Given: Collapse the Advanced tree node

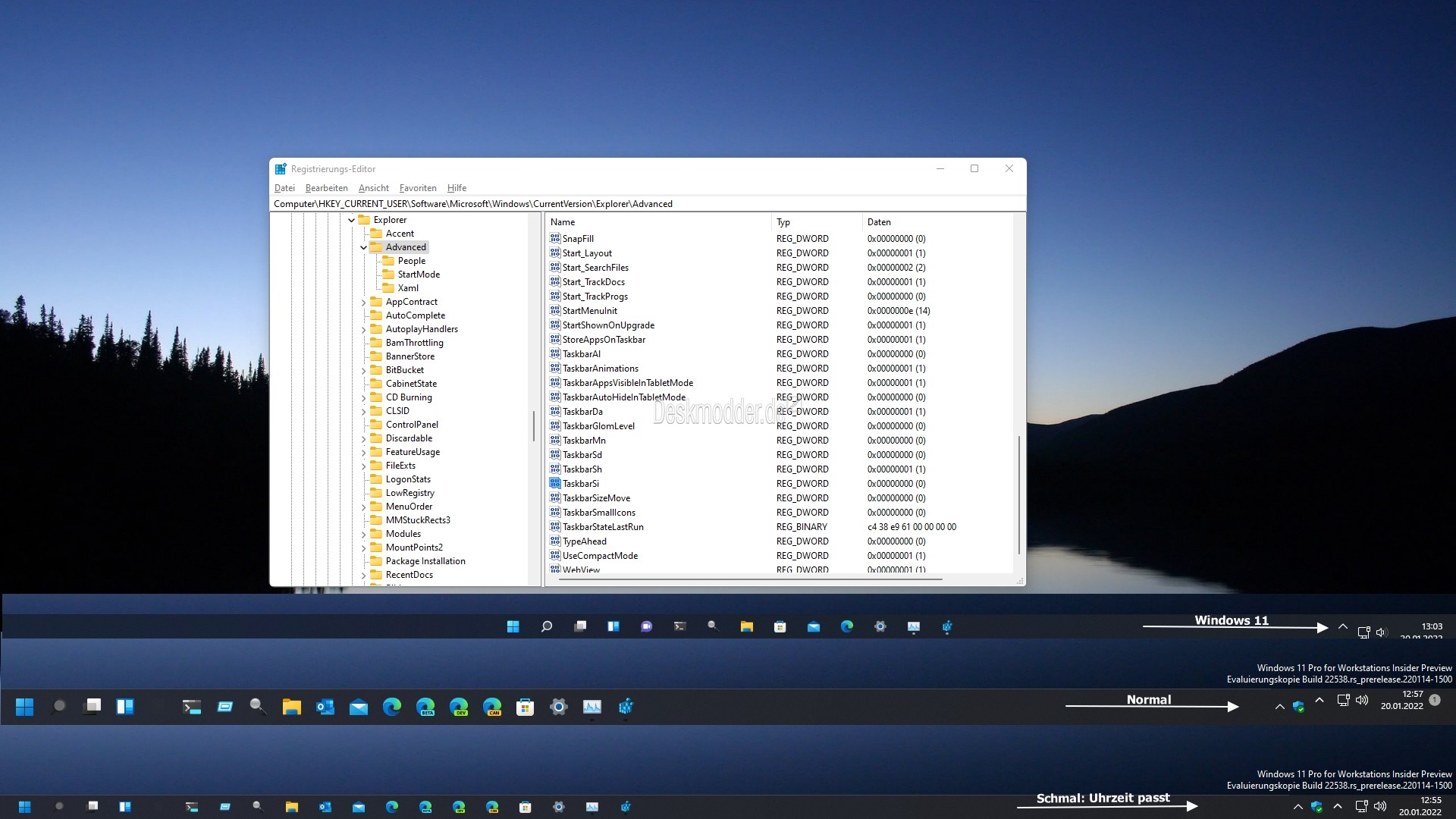Looking at the screenshot, I should 363,247.
